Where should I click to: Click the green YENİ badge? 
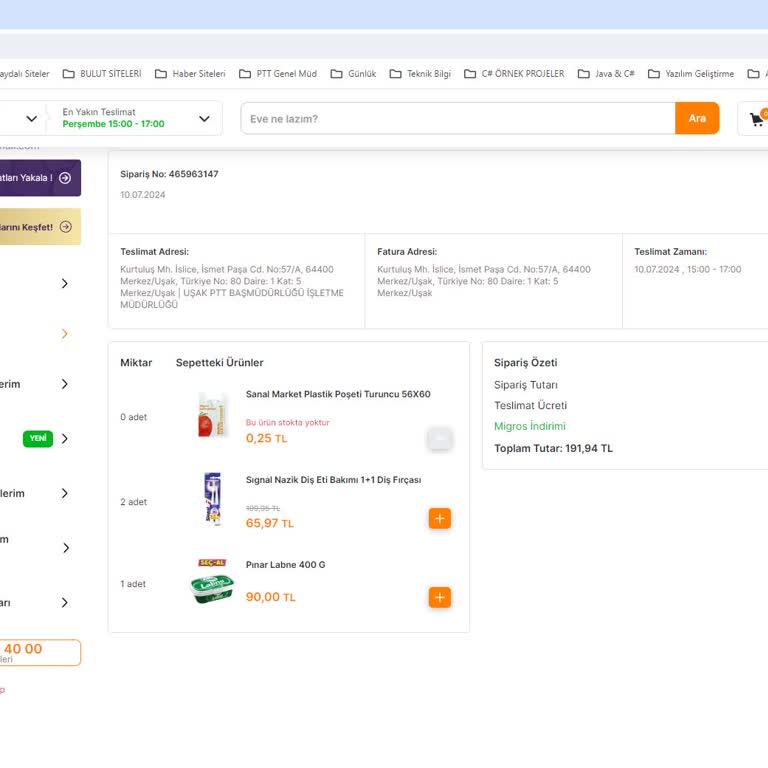[38, 438]
